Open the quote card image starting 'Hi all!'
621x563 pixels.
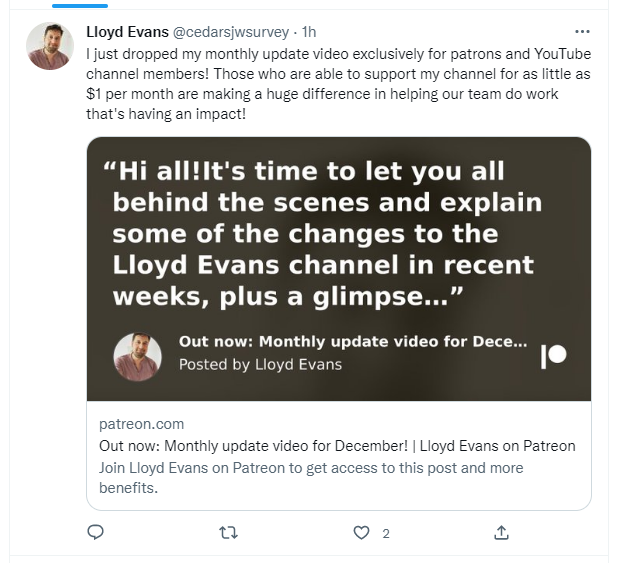point(339,269)
